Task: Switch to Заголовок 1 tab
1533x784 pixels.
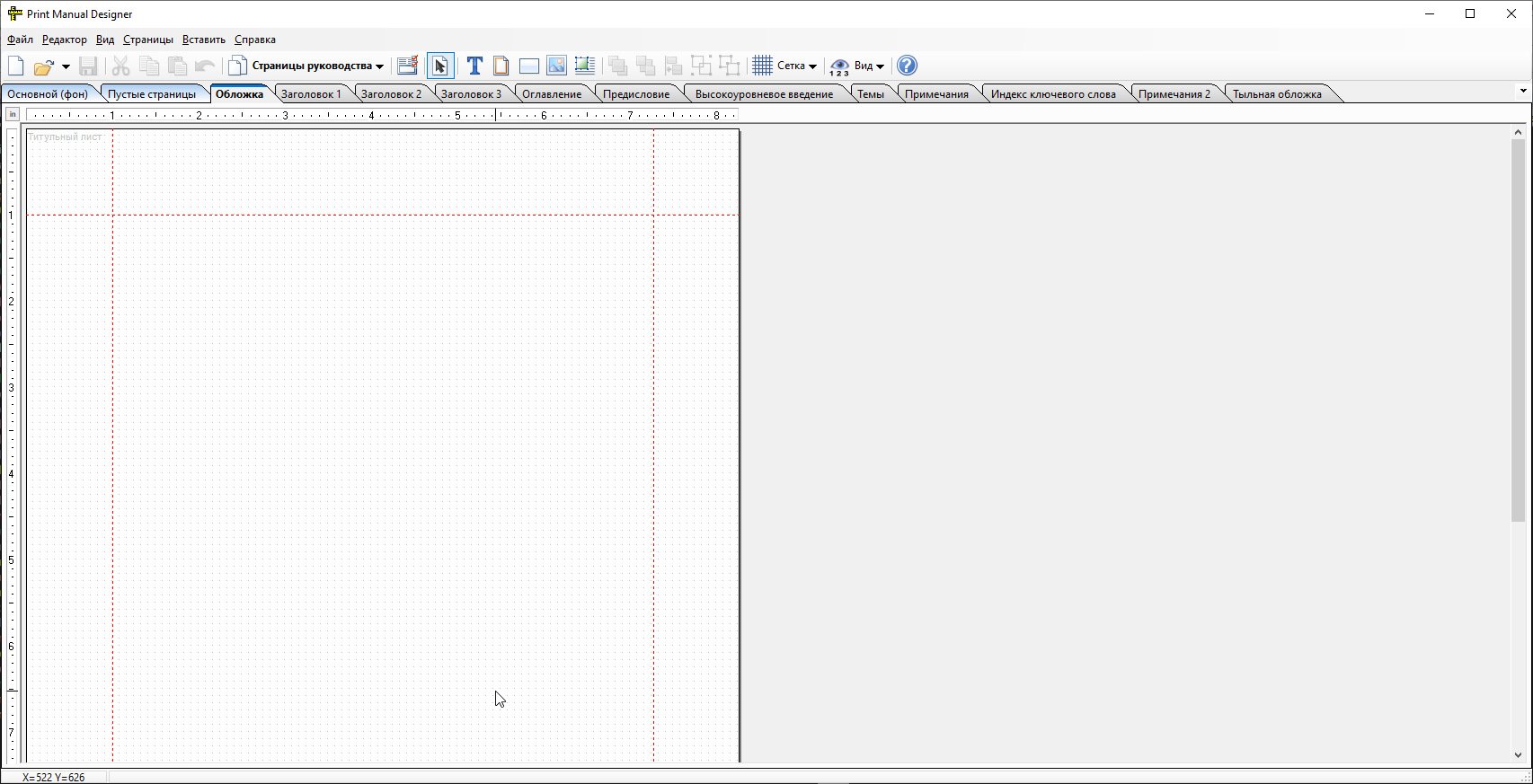Action: pos(311,93)
